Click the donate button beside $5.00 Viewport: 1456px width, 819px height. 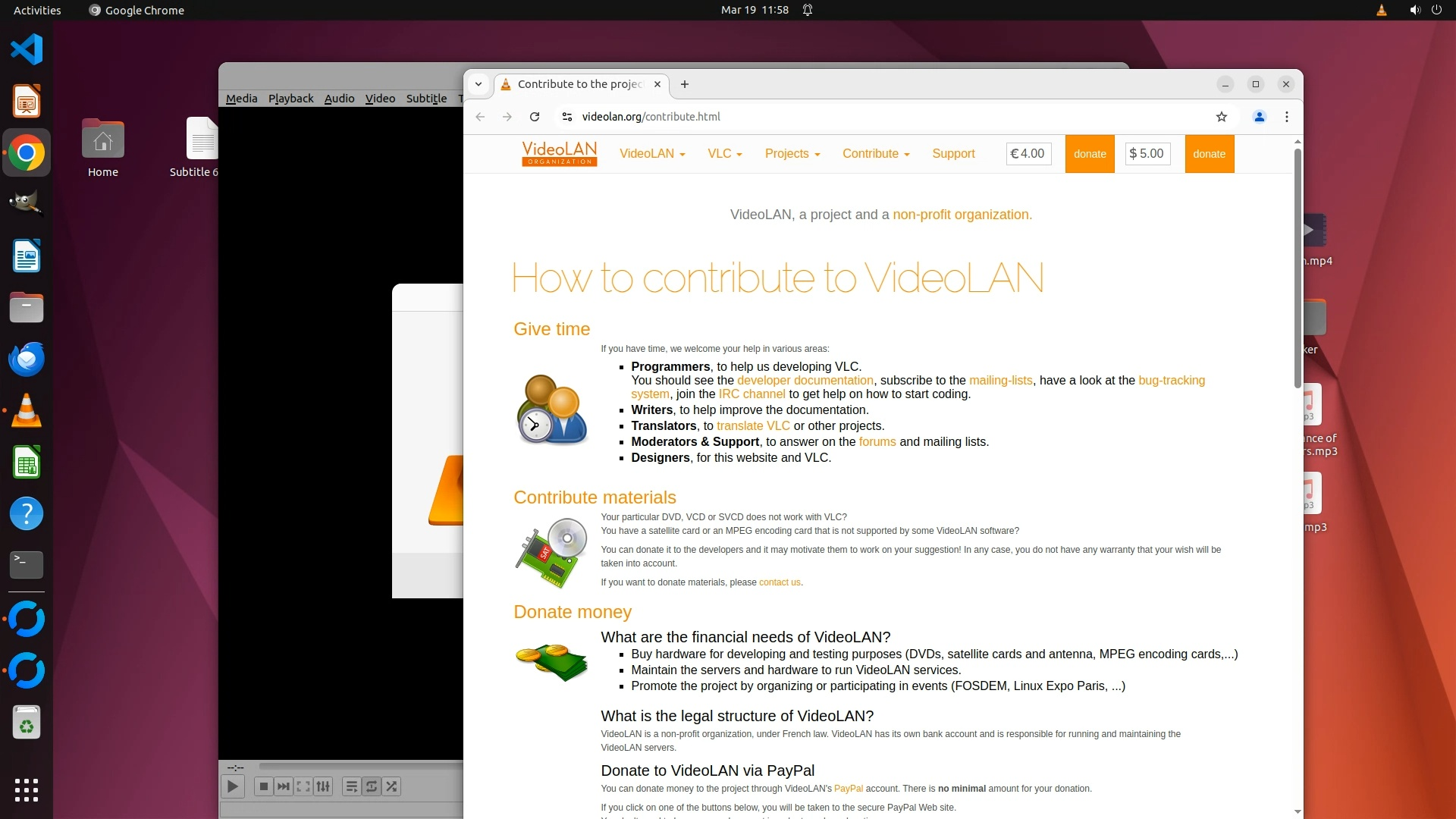click(1209, 154)
